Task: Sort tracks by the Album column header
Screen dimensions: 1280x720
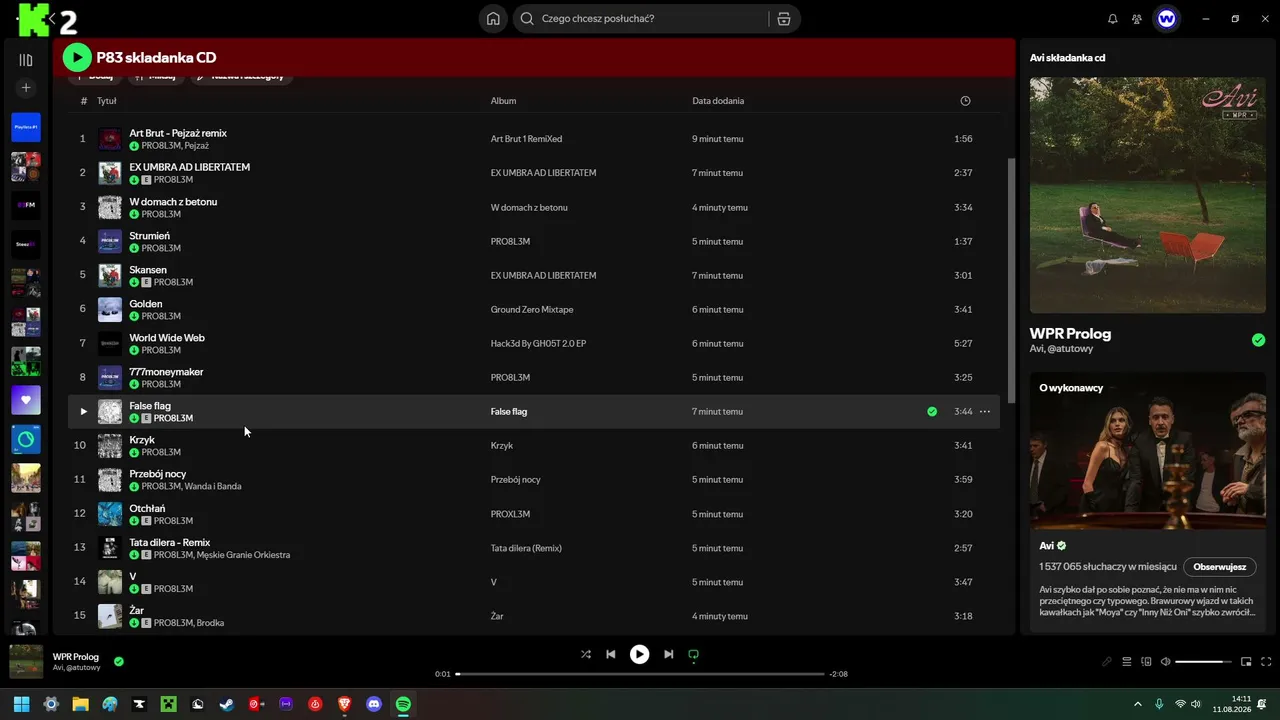Action: tap(503, 101)
